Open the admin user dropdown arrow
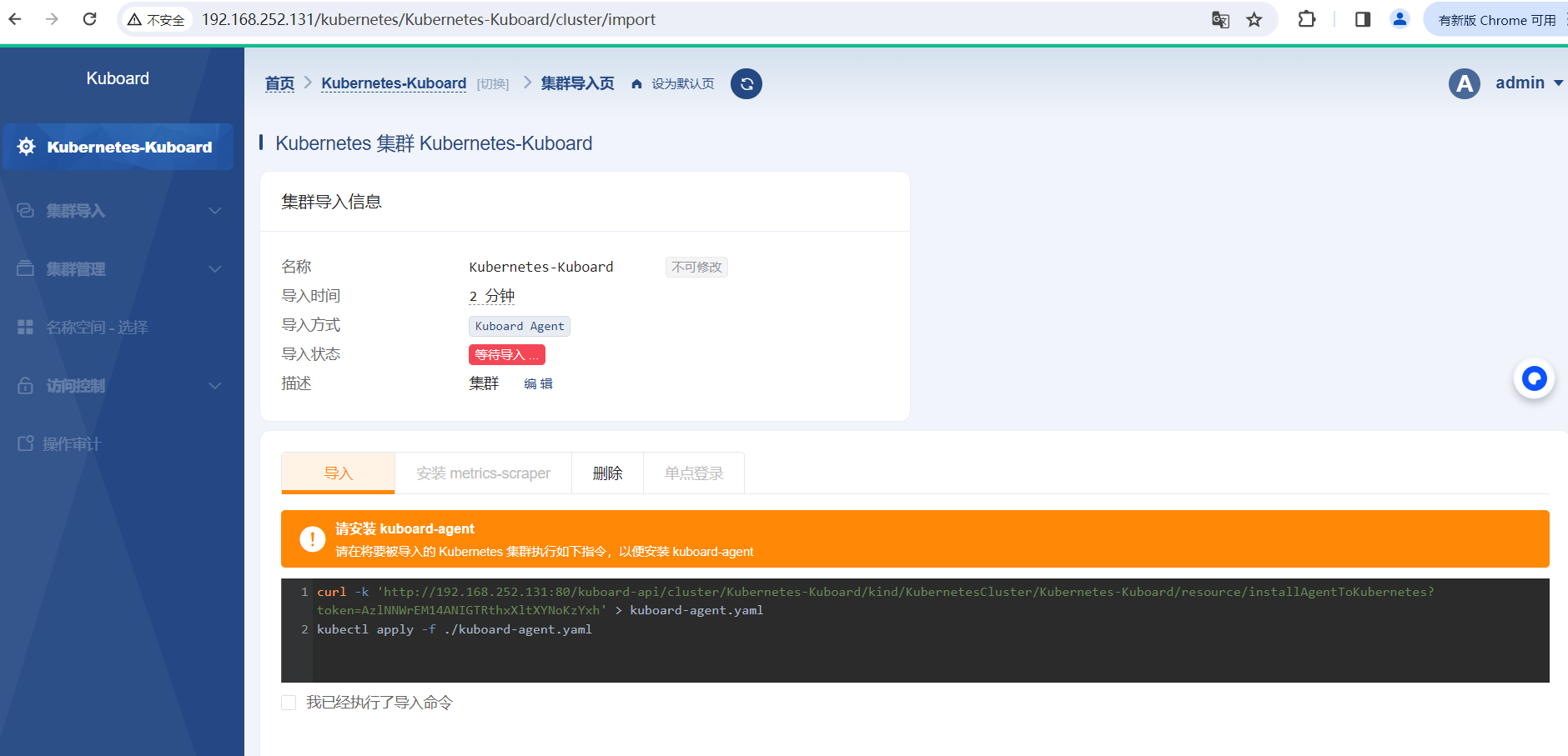This screenshot has width=1568, height=756. pyautogui.click(x=1558, y=83)
